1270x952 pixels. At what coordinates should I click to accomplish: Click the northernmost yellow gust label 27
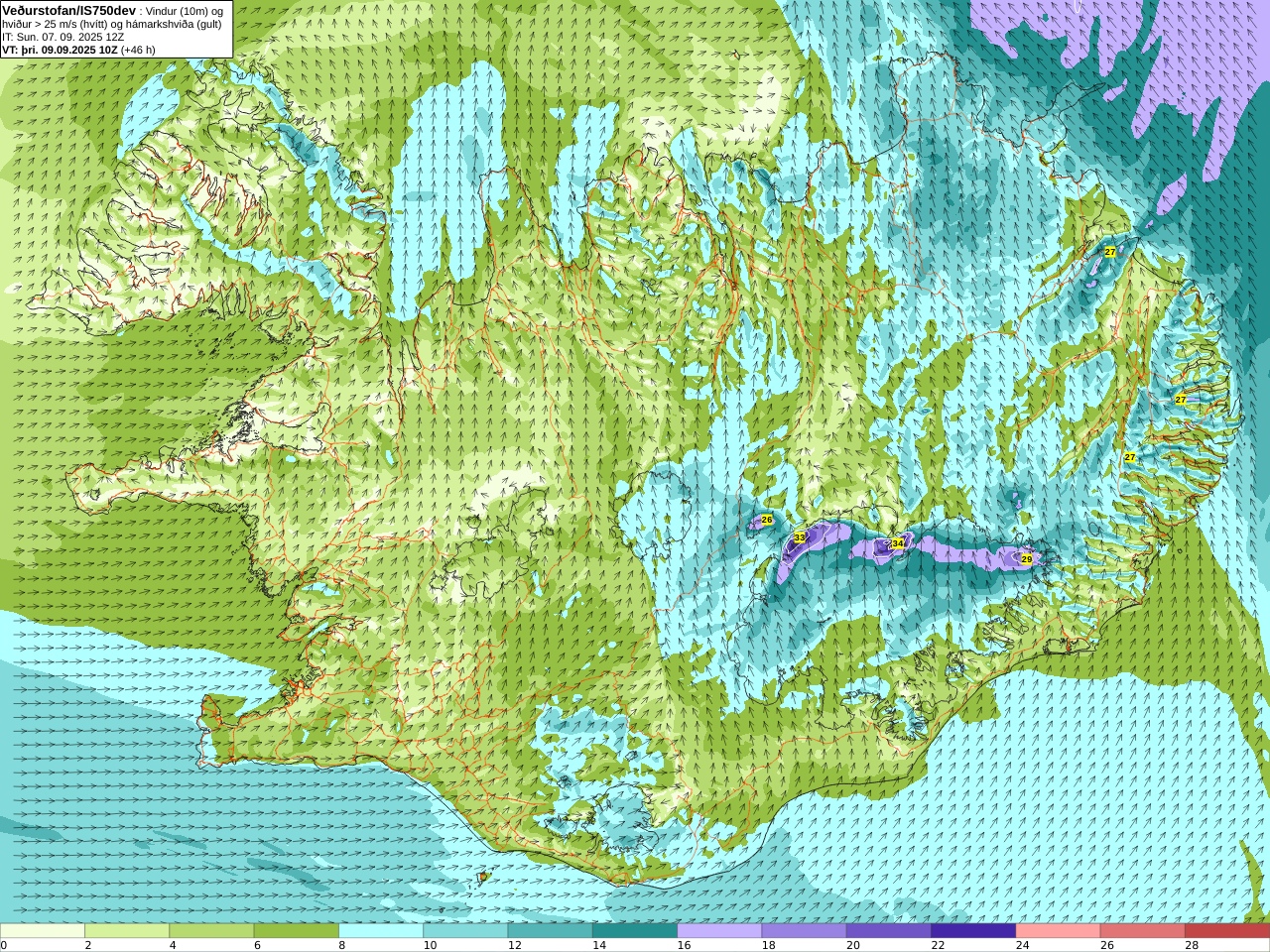(x=1110, y=252)
